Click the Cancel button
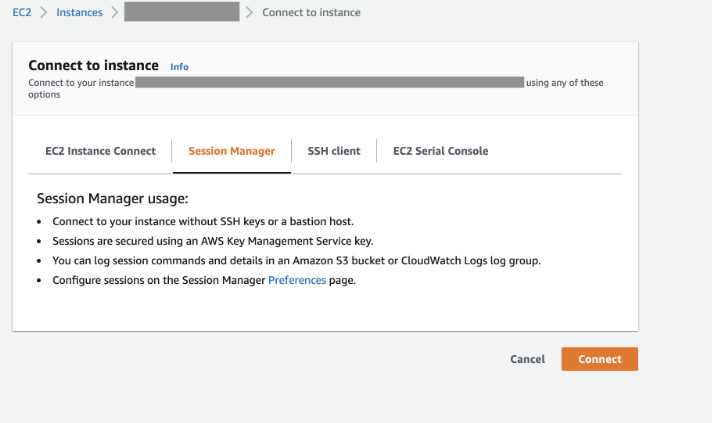This screenshot has height=423, width=712. [x=527, y=359]
